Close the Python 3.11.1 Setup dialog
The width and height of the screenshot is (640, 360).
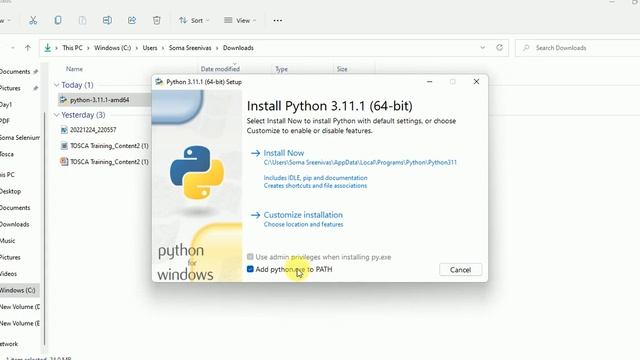tap(476, 82)
